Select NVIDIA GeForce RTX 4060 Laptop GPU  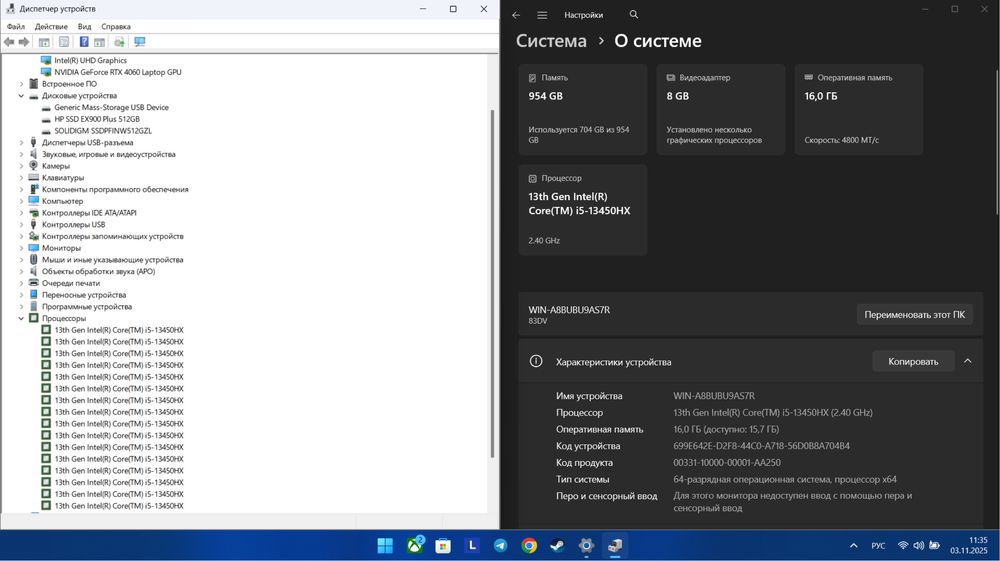(x=117, y=72)
